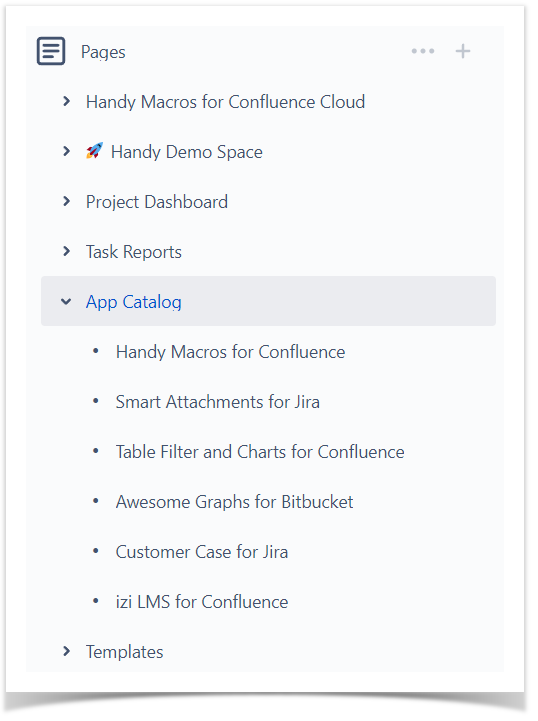Viewport: 538px width, 721px height.
Task: Collapse the App Catalog chevron
Action: pos(66,302)
